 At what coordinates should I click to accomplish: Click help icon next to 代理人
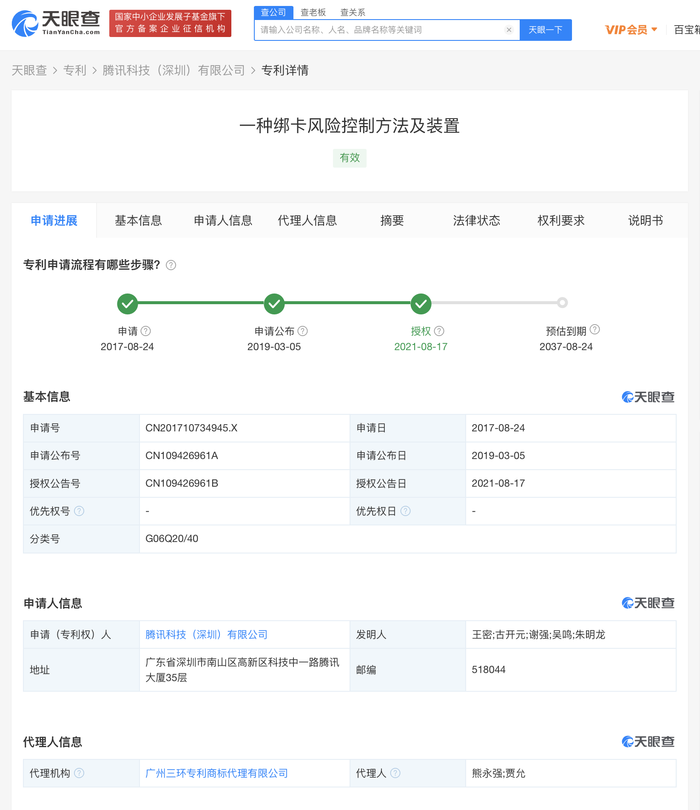(x=395, y=773)
